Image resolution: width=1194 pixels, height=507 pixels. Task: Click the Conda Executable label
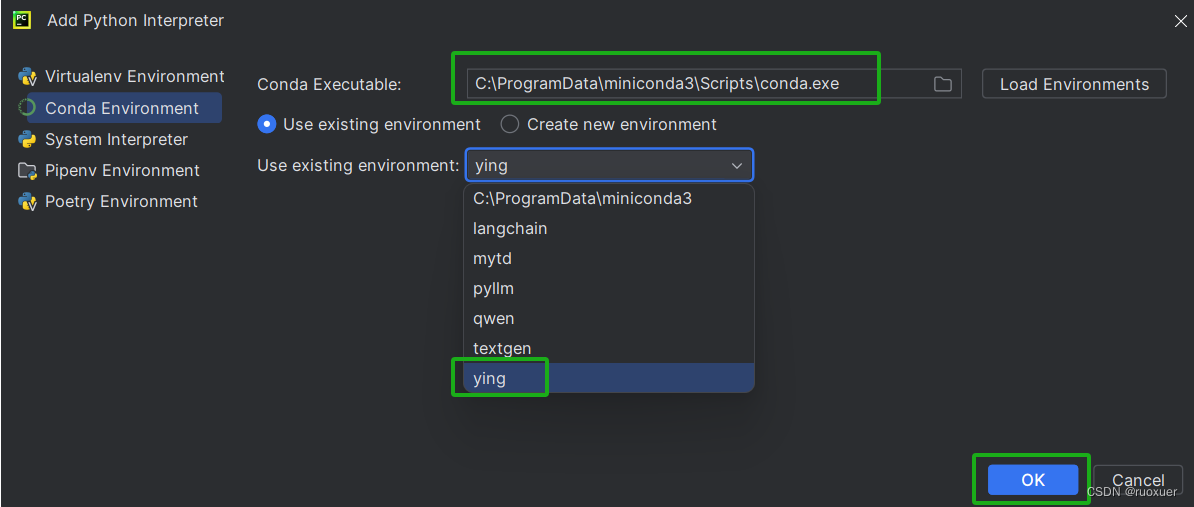click(329, 84)
